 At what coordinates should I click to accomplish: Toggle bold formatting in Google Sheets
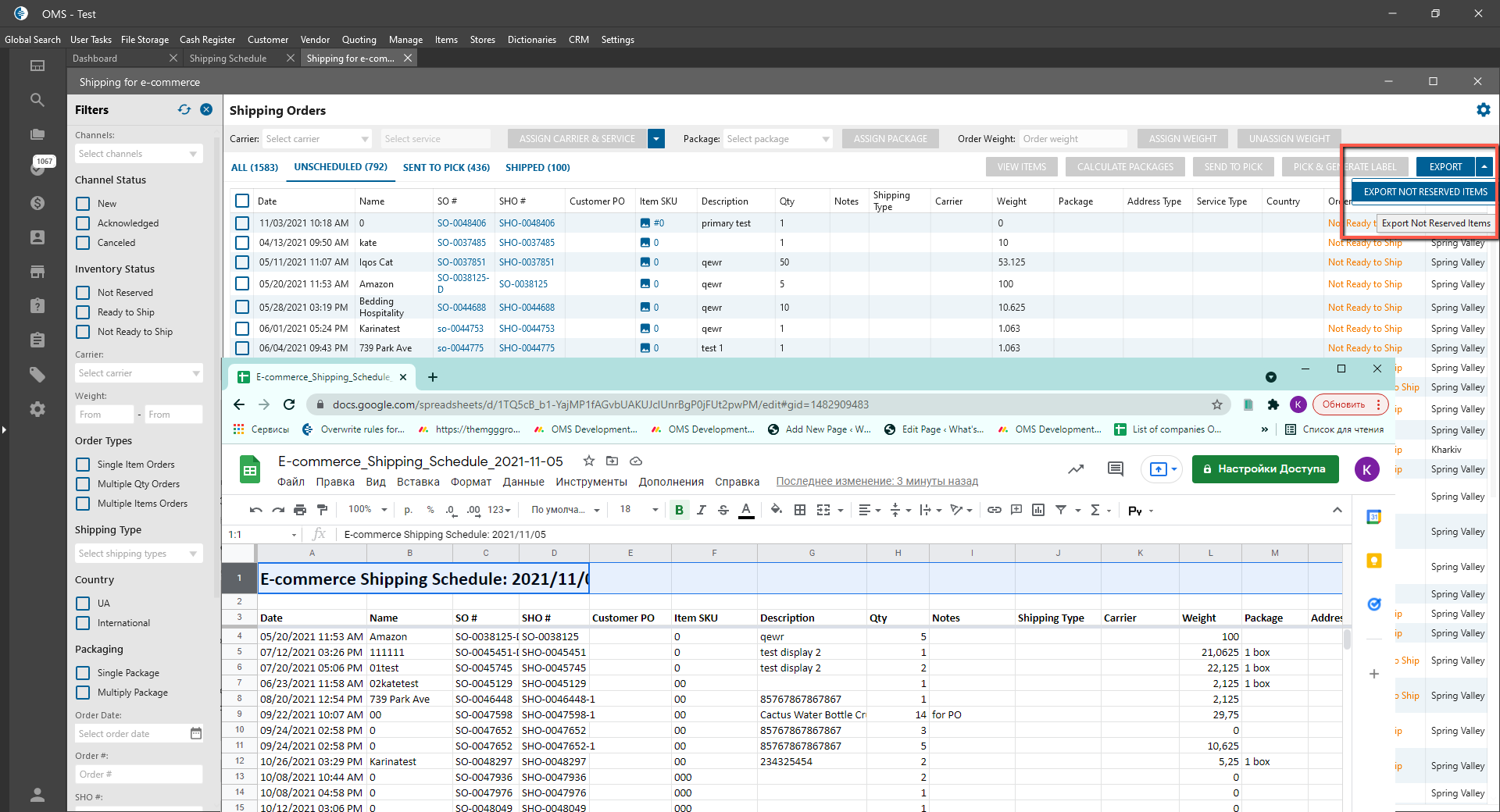coord(679,510)
